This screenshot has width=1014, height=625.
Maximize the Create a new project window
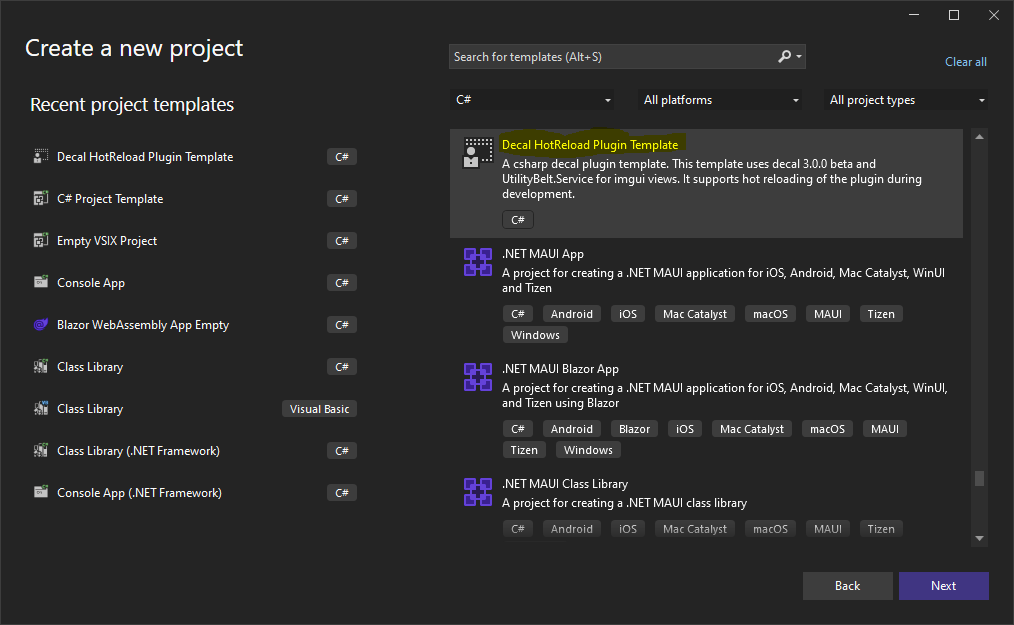pos(954,15)
